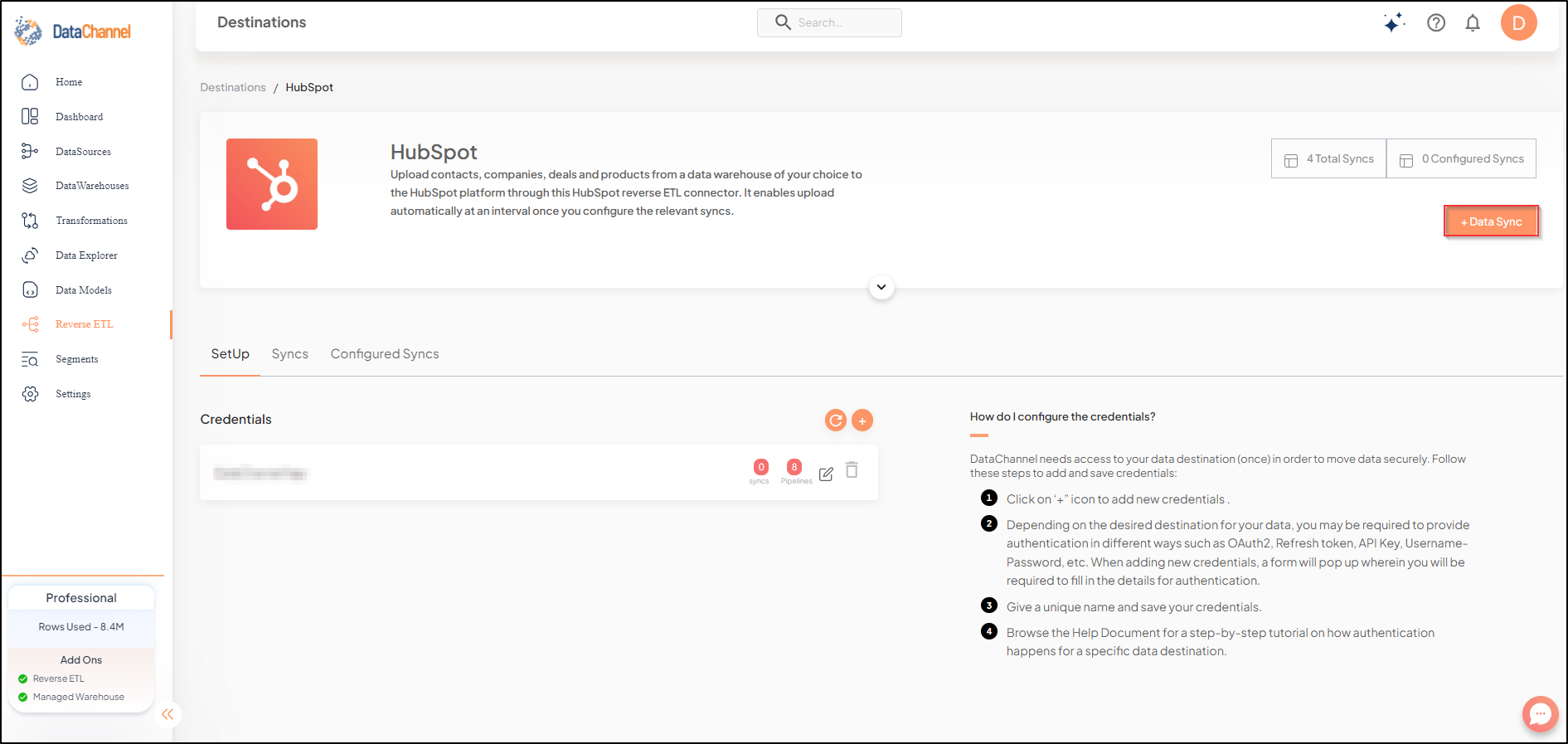This screenshot has width=1568, height=744.
Task: Open Data Models section
Action: 84,290
